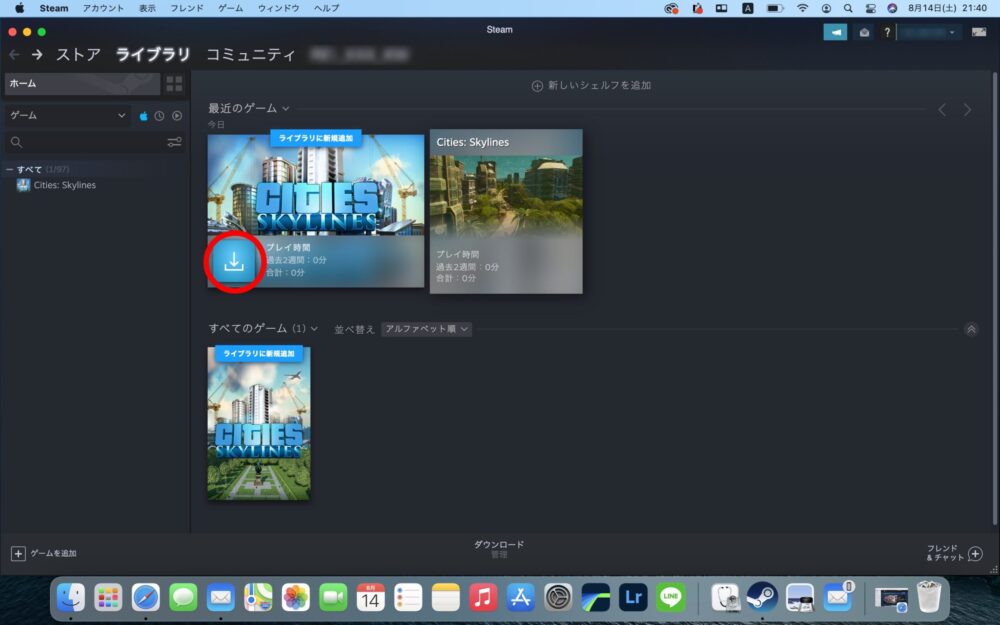Open the アカウント menu
Image resolution: width=1000 pixels, height=625 pixels.
click(x=103, y=8)
